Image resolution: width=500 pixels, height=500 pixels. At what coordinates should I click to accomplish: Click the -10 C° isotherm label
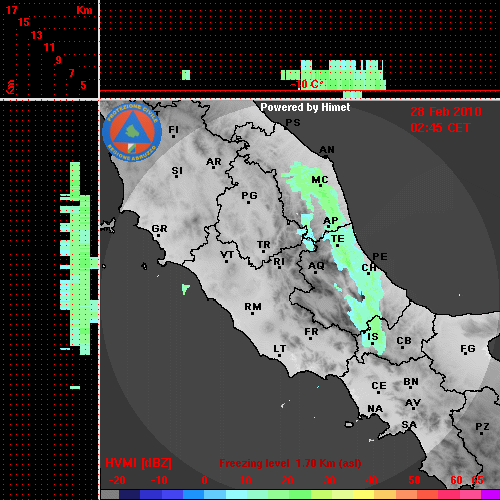(307, 84)
